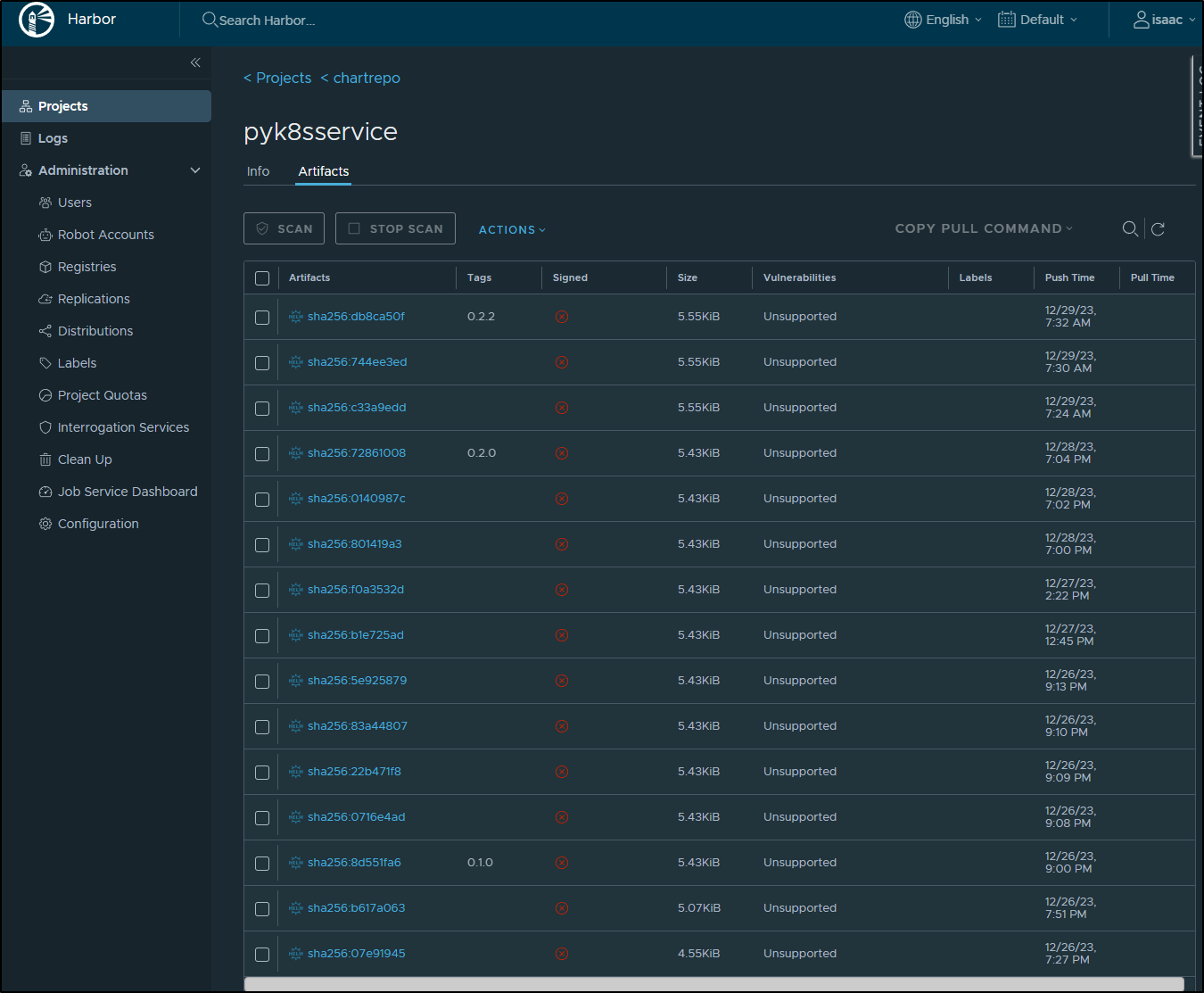This screenshot has width=1204, height=993.
Task: Check the box for sha256:07e91945
Action: 262,955
